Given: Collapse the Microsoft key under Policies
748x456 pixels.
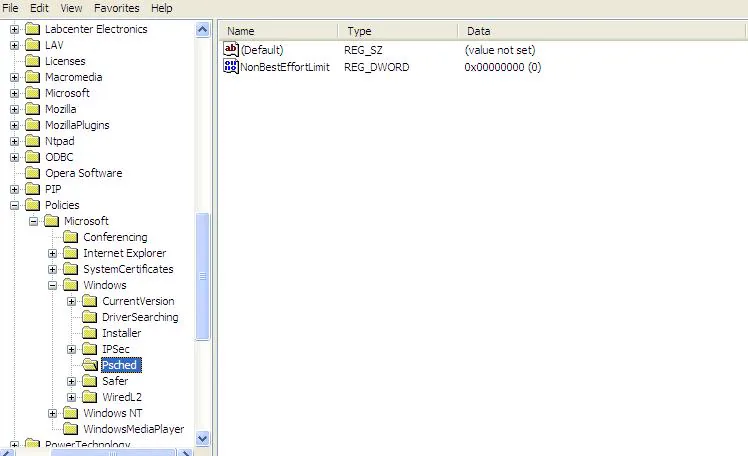Looking at the screenshot, I should (x=33, y=221).
